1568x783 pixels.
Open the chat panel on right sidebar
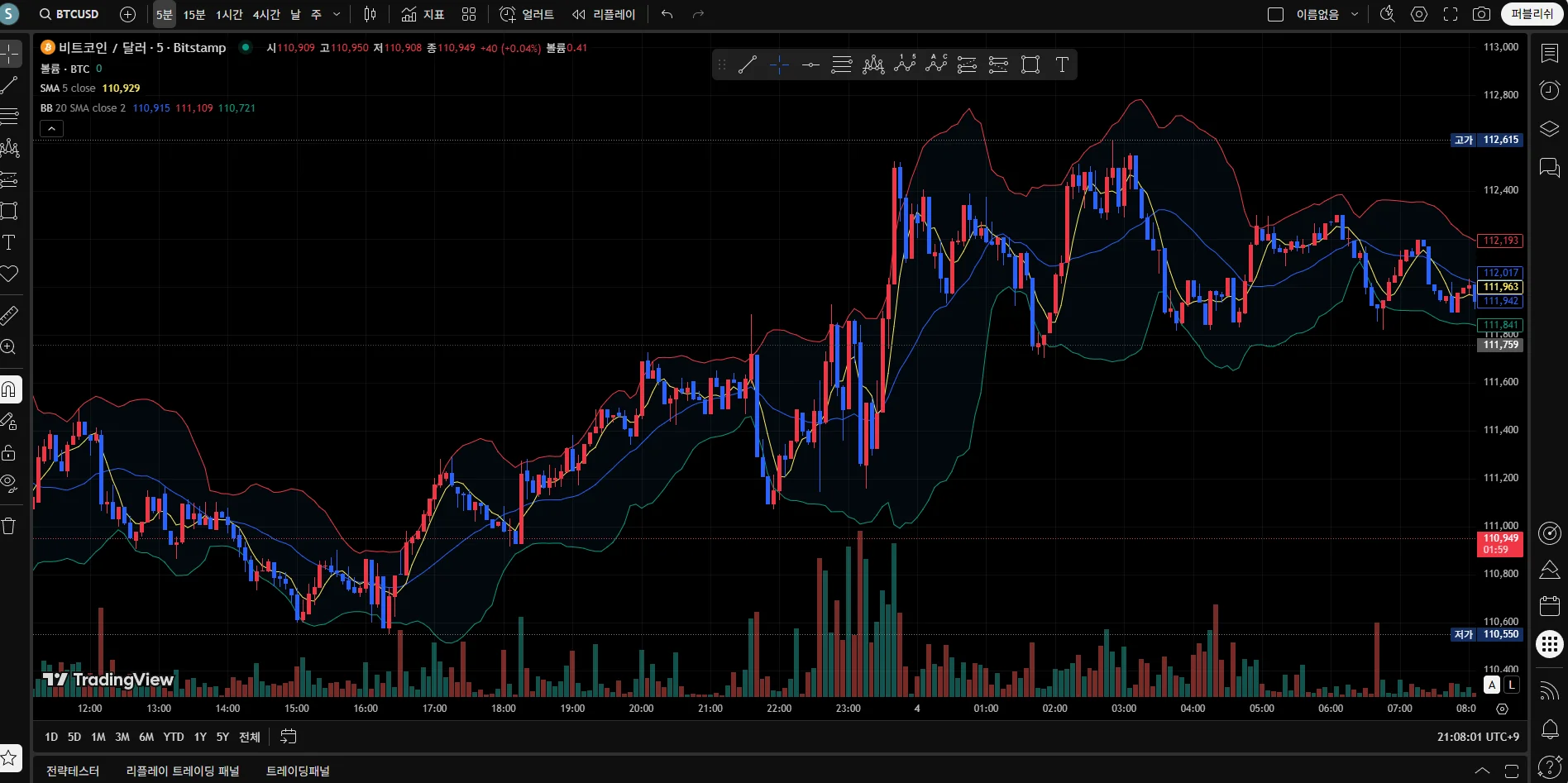[1550, 168]
